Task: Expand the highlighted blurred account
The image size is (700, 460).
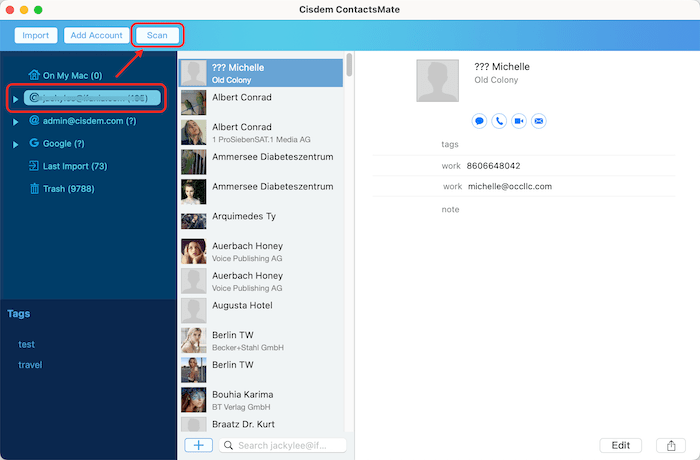Action: pyautogui.click(x=16, y=99)
